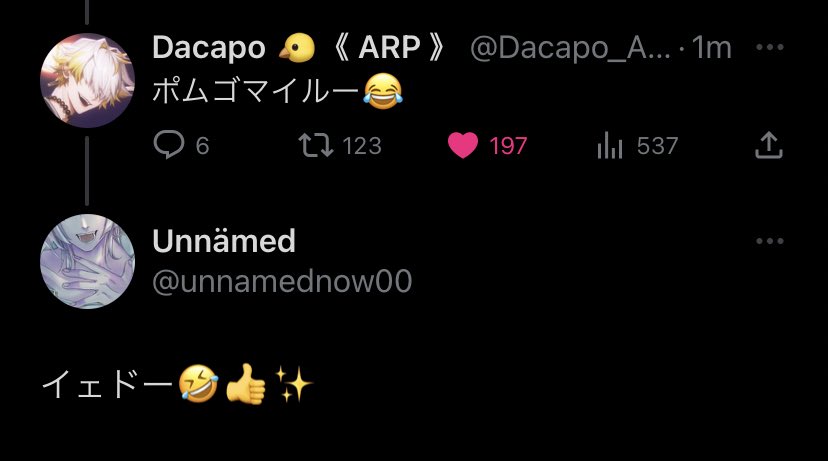The height and width of the screenshot is (461, 828).
Task: Click the 537 views count
Action: click(x=657, y=146)
